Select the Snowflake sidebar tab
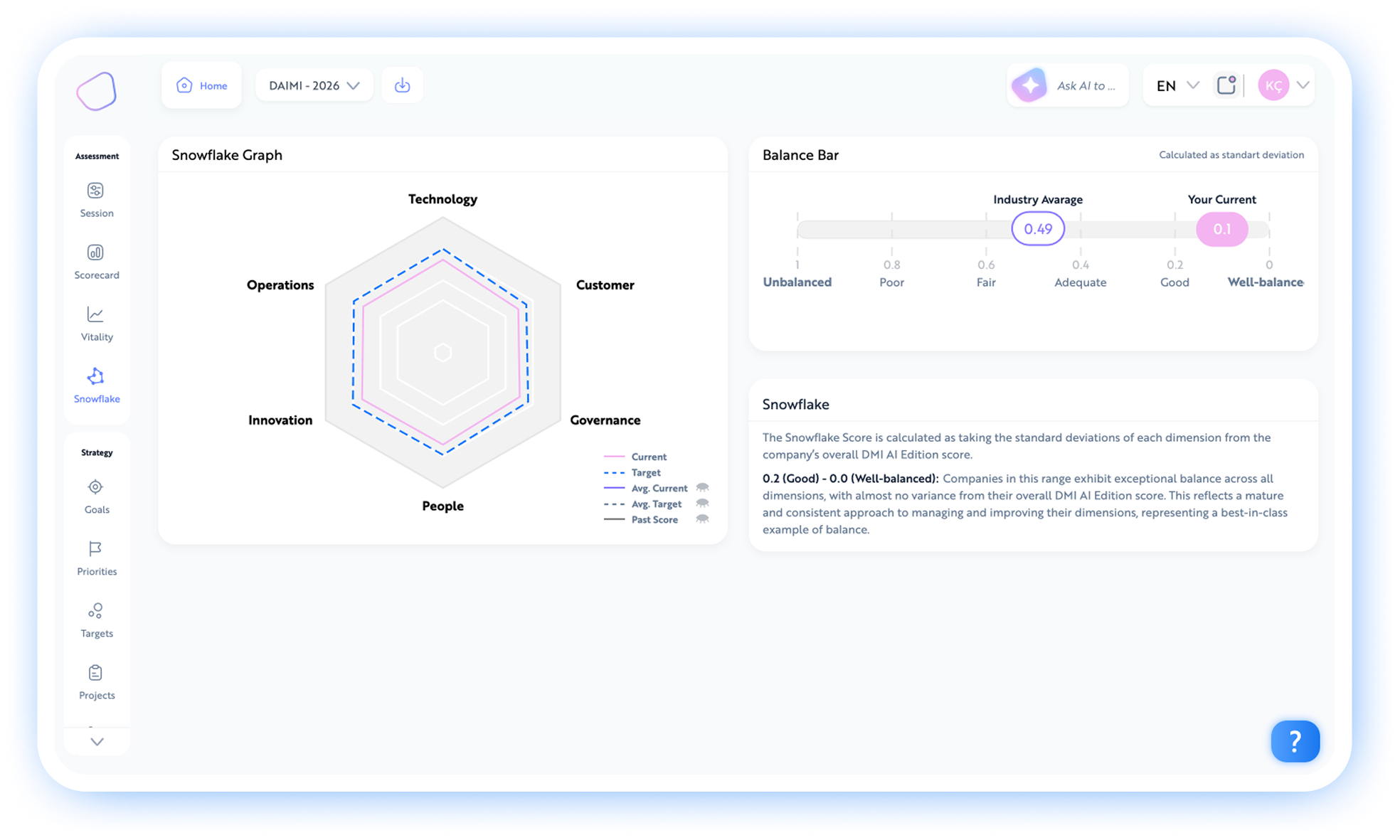 (x=96, y=385)
